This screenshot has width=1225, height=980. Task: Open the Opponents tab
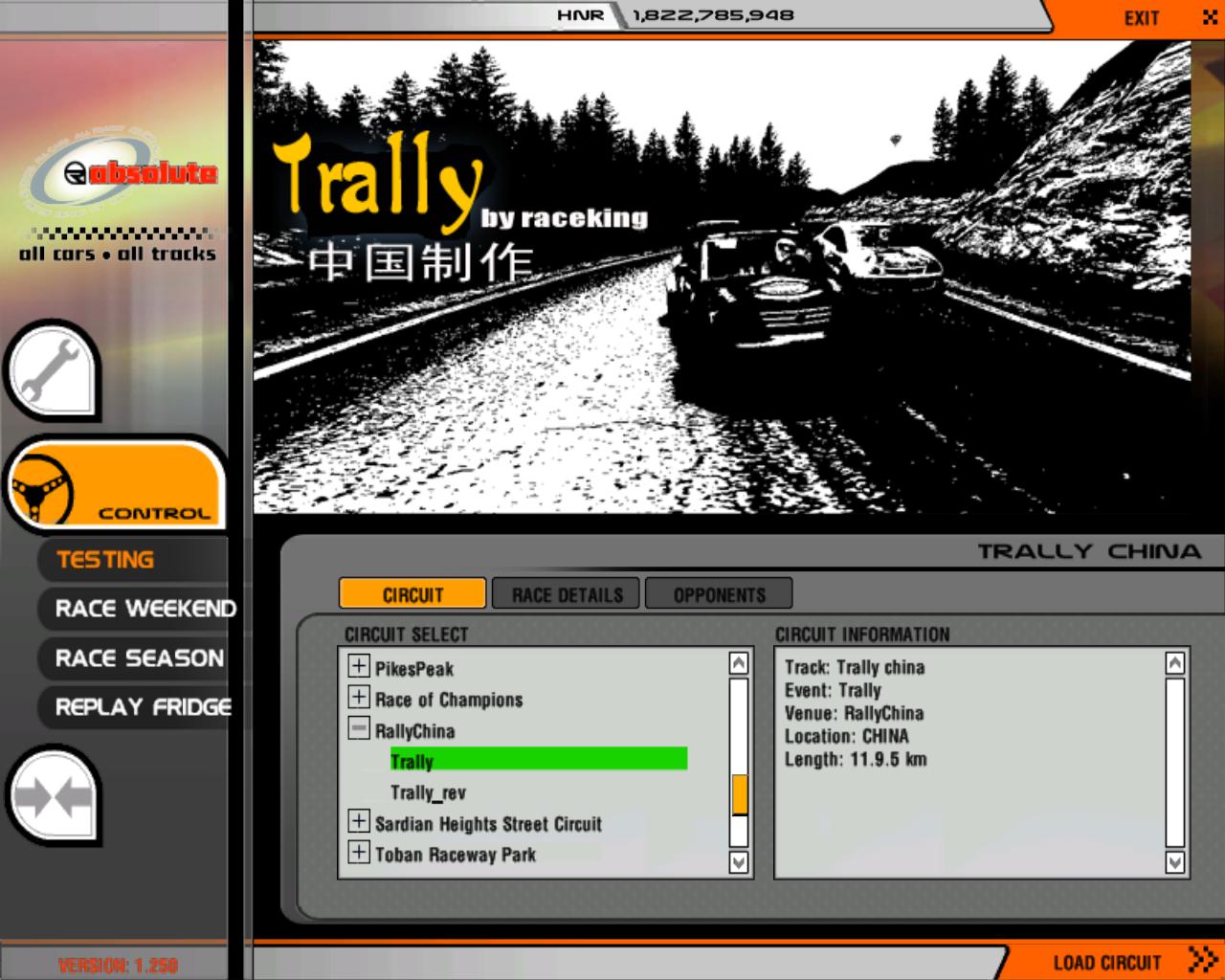pos(719,594)
